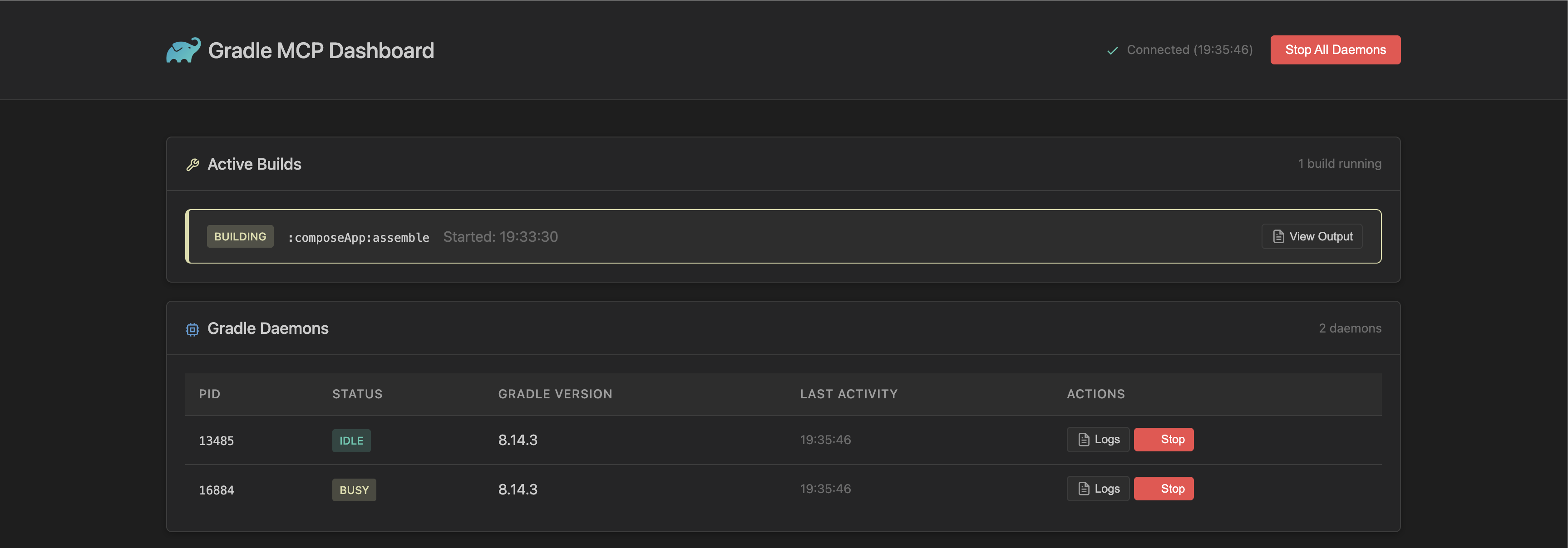Screen dimensions: 1568x548
Task: Select the STATUS column header
Action: [x=357, y=393]
